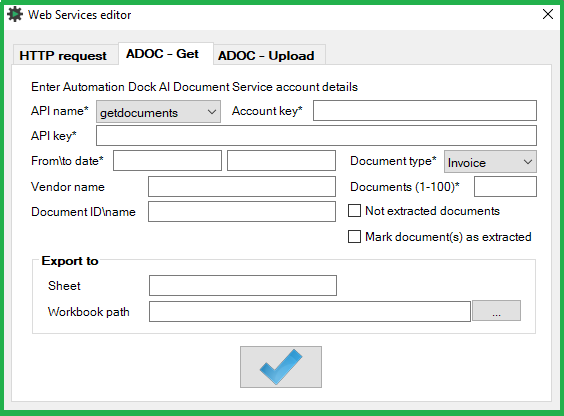The image size is (564, 416).
Task: Expand the Document type dropdown
Action: [x=490, y=162]
